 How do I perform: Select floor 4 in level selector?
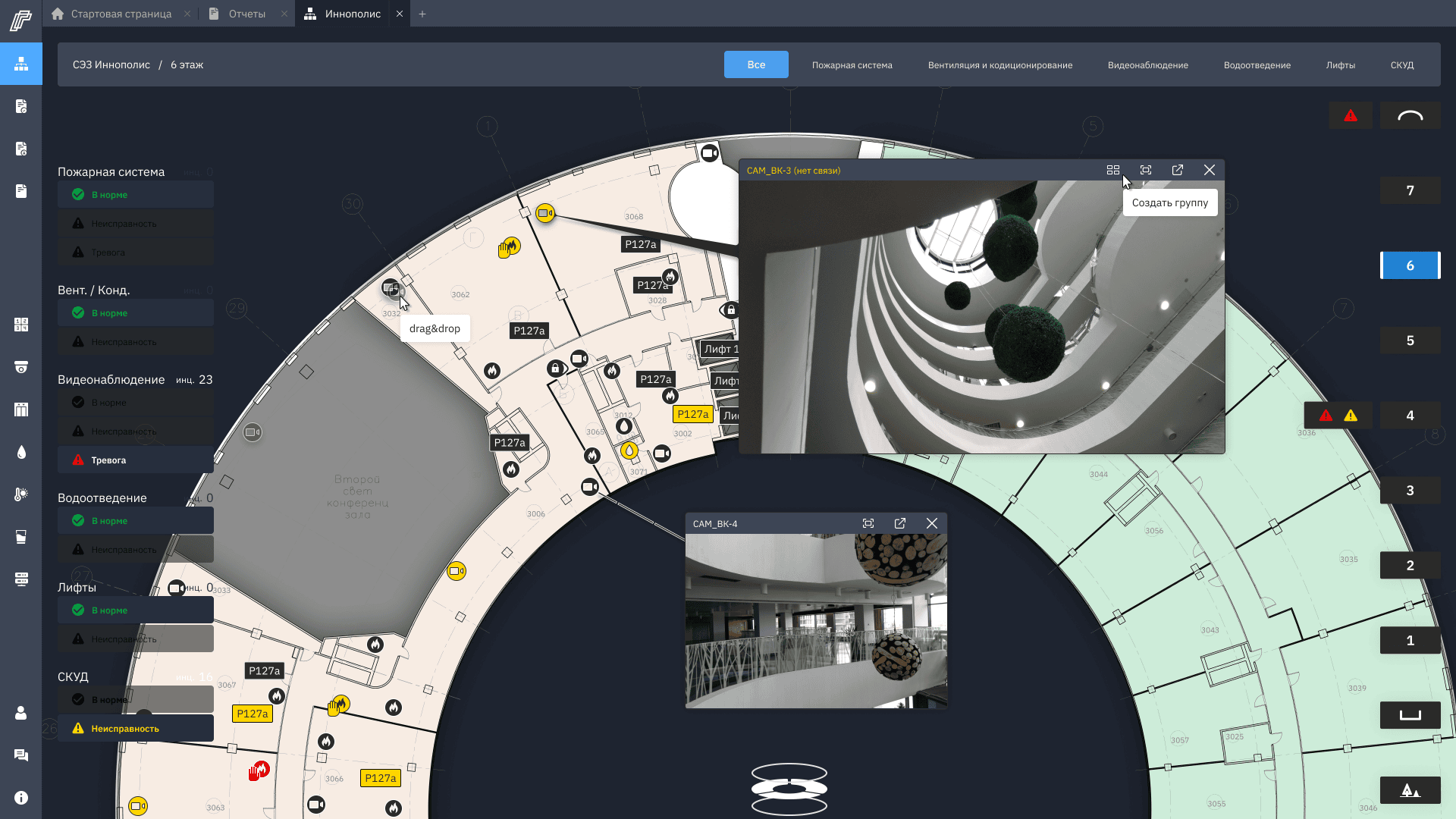(1410, 416)
